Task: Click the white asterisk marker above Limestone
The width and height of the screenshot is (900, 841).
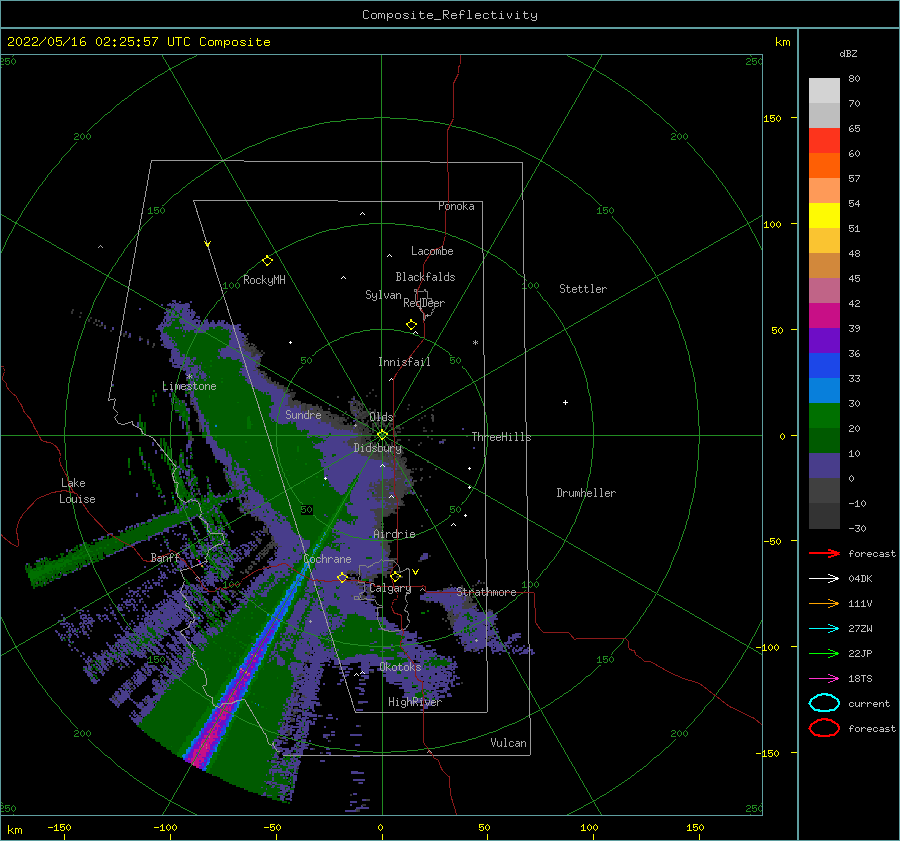Action: (x=189, y=377)
